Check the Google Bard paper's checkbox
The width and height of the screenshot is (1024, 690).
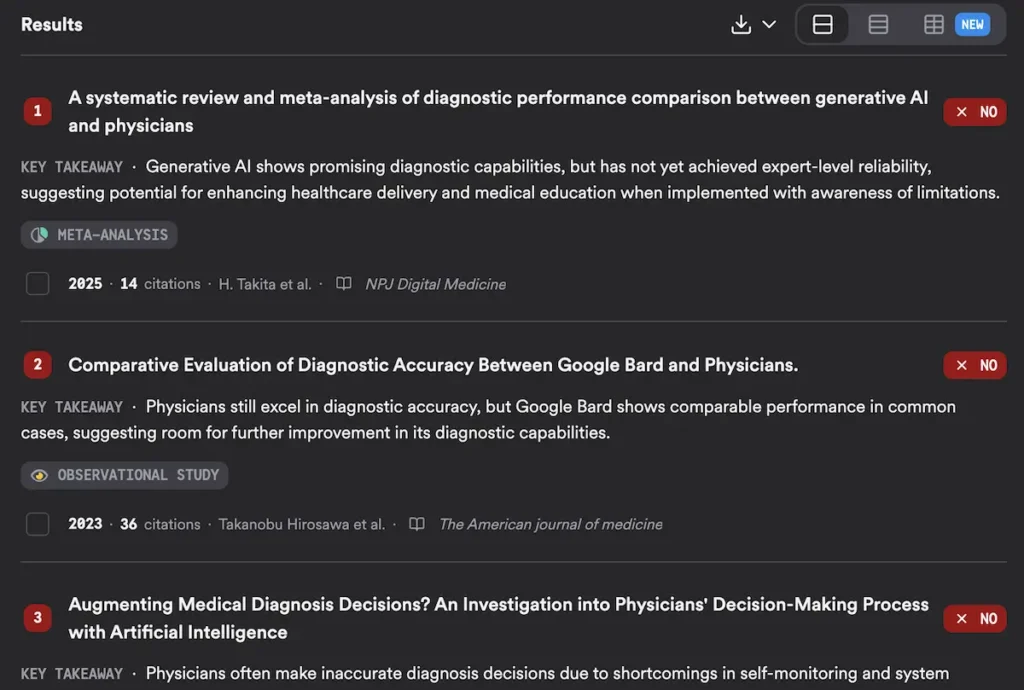(x=37, y=523)
